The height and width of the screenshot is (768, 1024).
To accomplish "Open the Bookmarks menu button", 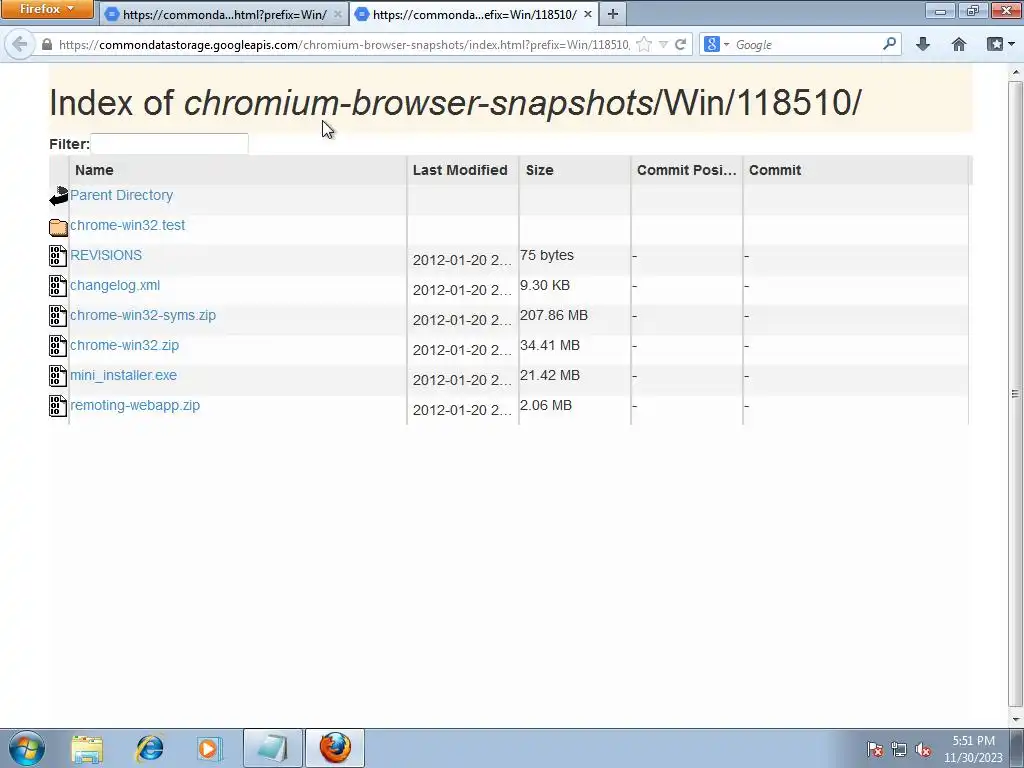I will click(1000, 44).
